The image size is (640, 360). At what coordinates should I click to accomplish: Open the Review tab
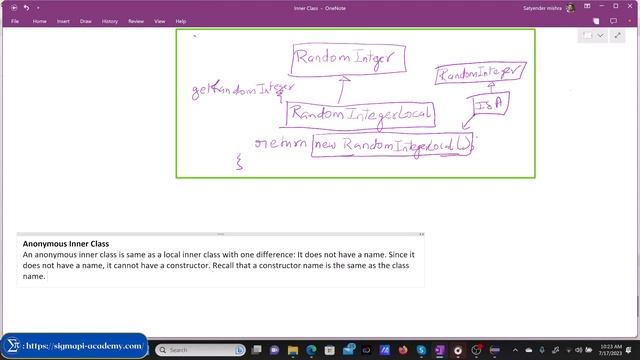136,21
